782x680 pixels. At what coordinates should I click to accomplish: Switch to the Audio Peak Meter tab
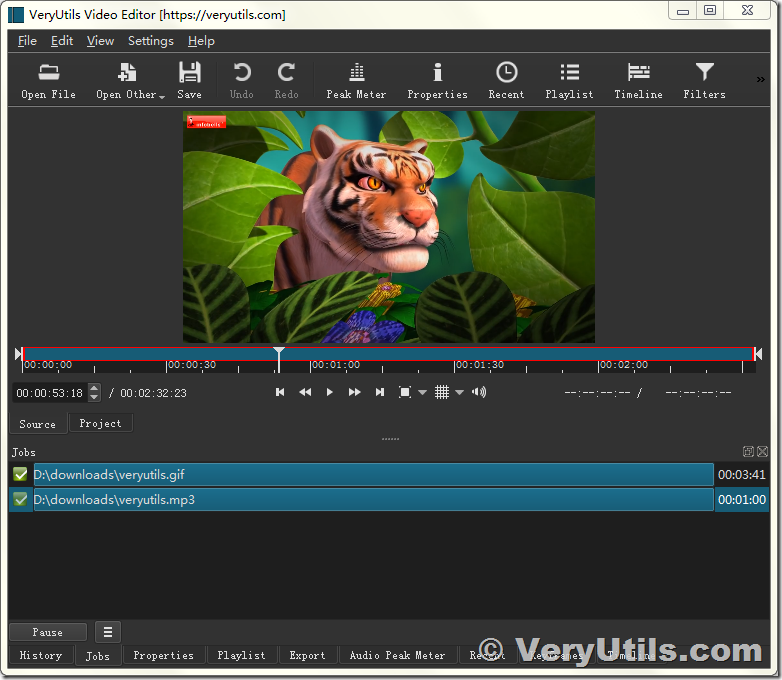pyautogui.click(x=397, y=655)
